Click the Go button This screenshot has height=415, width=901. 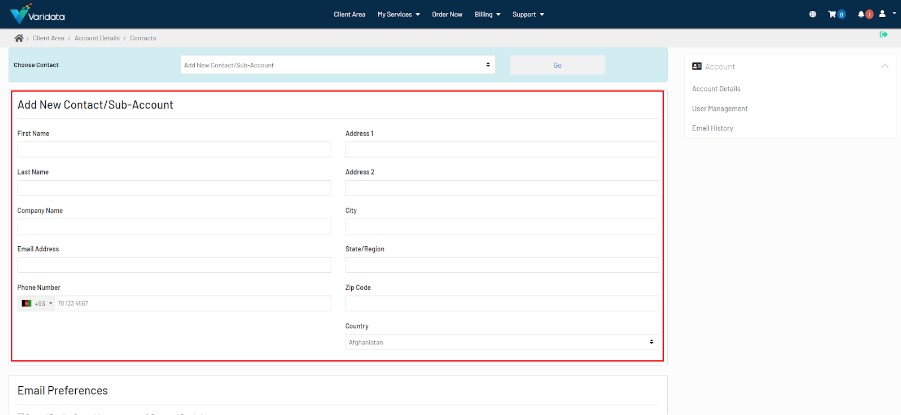pyautogui.click(x=557, y=65)
